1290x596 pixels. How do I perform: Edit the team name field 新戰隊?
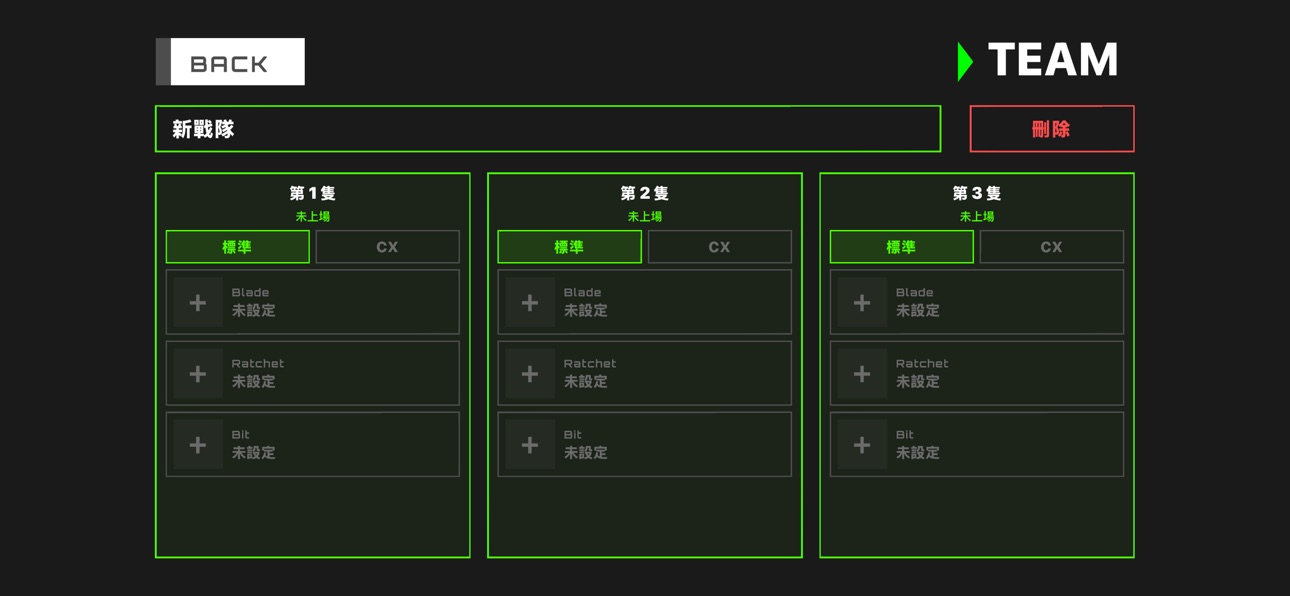548,129
